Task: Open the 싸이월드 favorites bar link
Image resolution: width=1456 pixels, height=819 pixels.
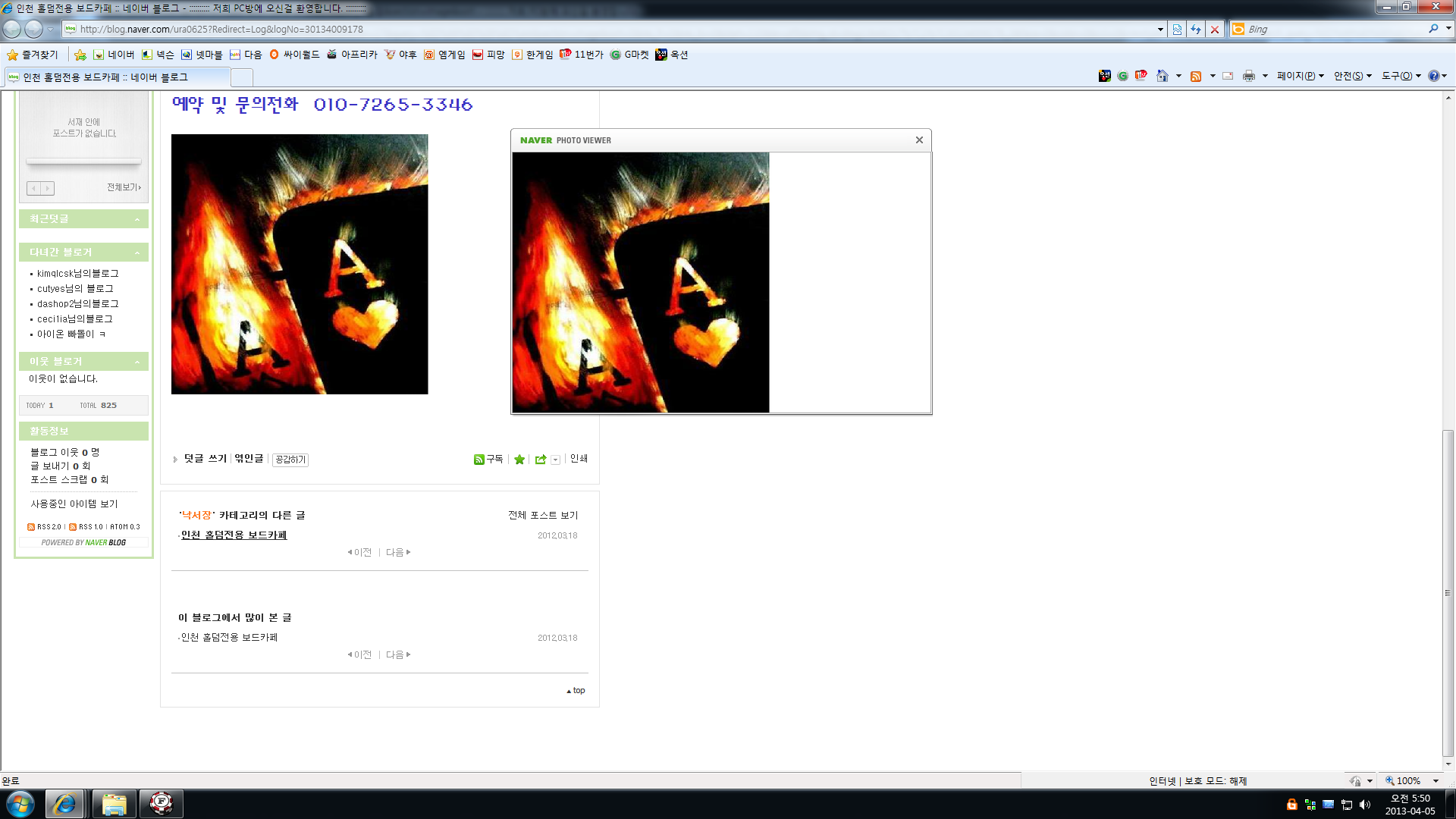Action: coord(294,55)
